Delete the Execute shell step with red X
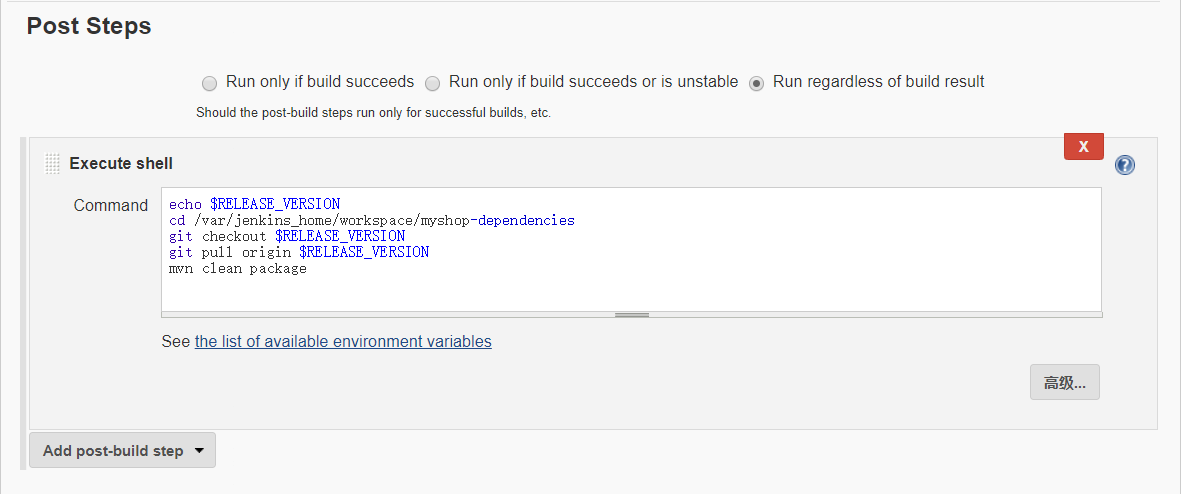The image size is (1182, 494). [1083, 146]
